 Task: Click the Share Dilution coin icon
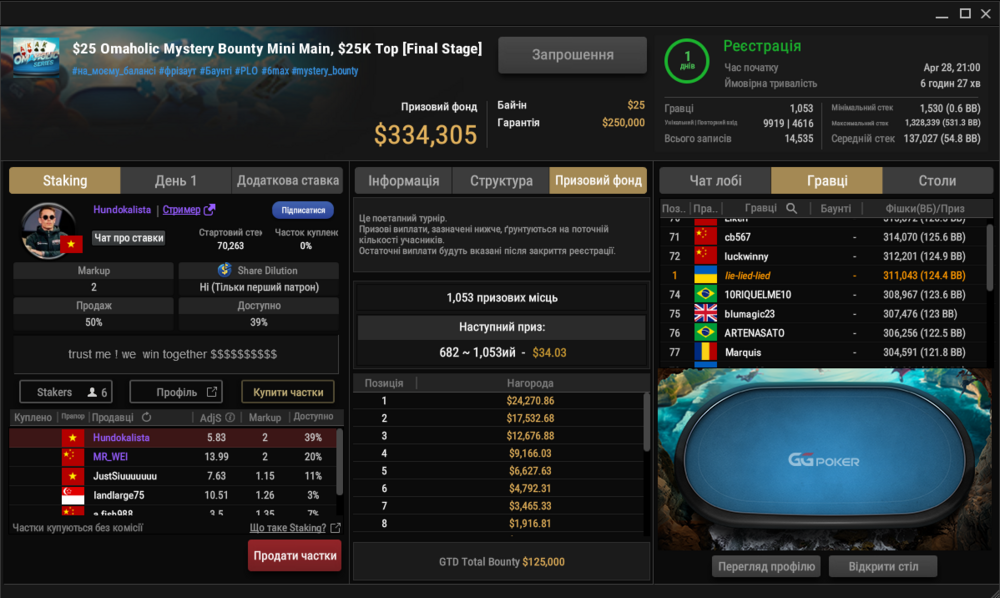(x=224, y=270)
